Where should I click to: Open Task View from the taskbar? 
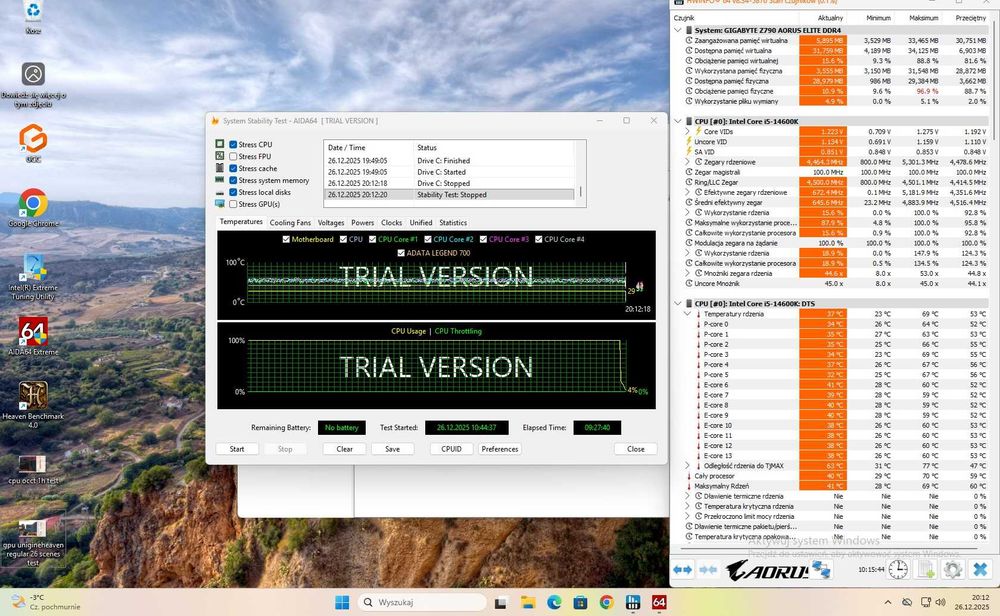tap(501, 602)
